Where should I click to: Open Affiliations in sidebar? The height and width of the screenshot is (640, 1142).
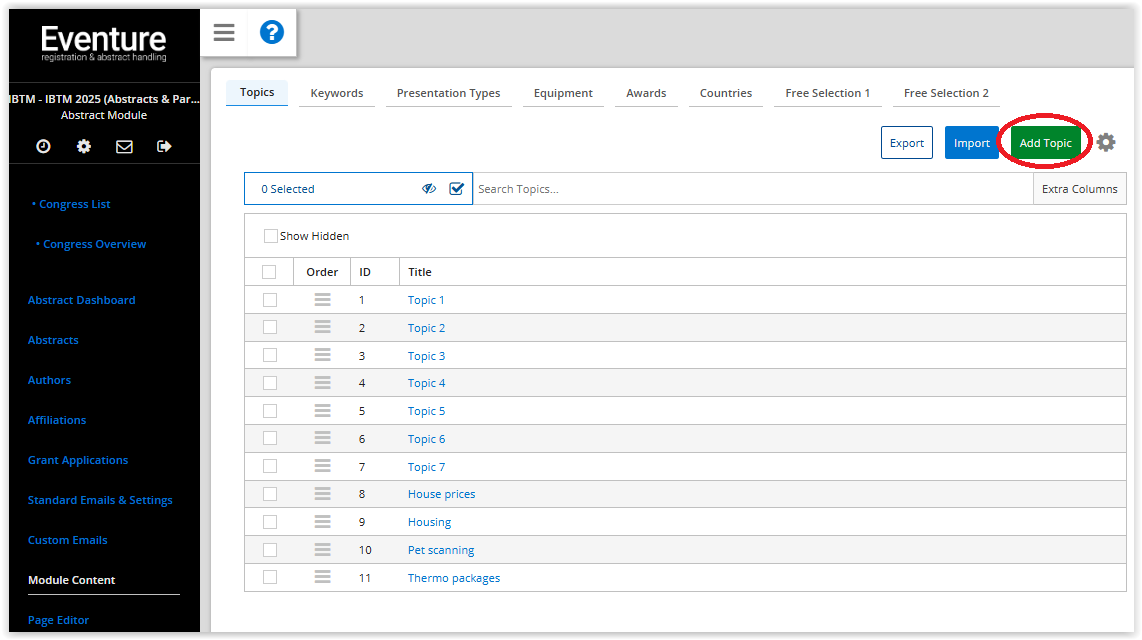[57, 420]
